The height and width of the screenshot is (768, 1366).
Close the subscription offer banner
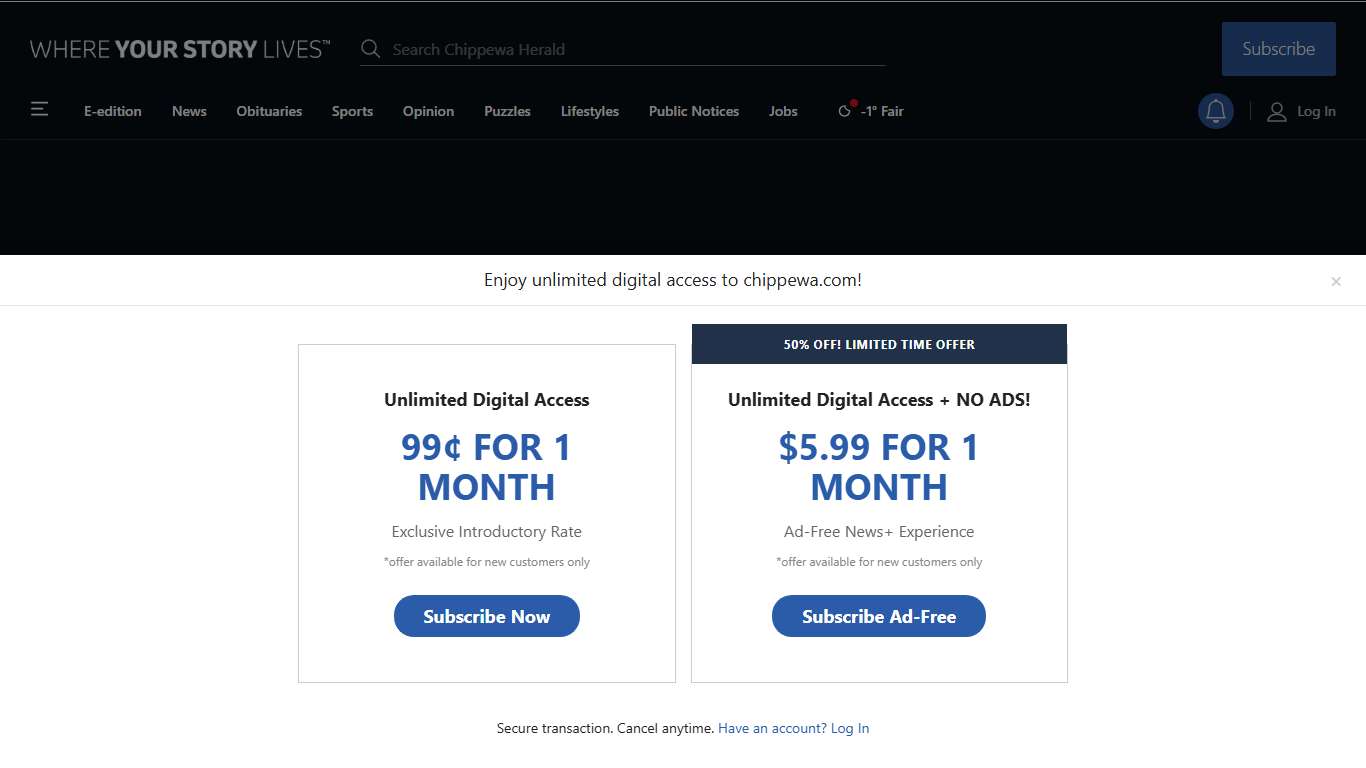1335,282
